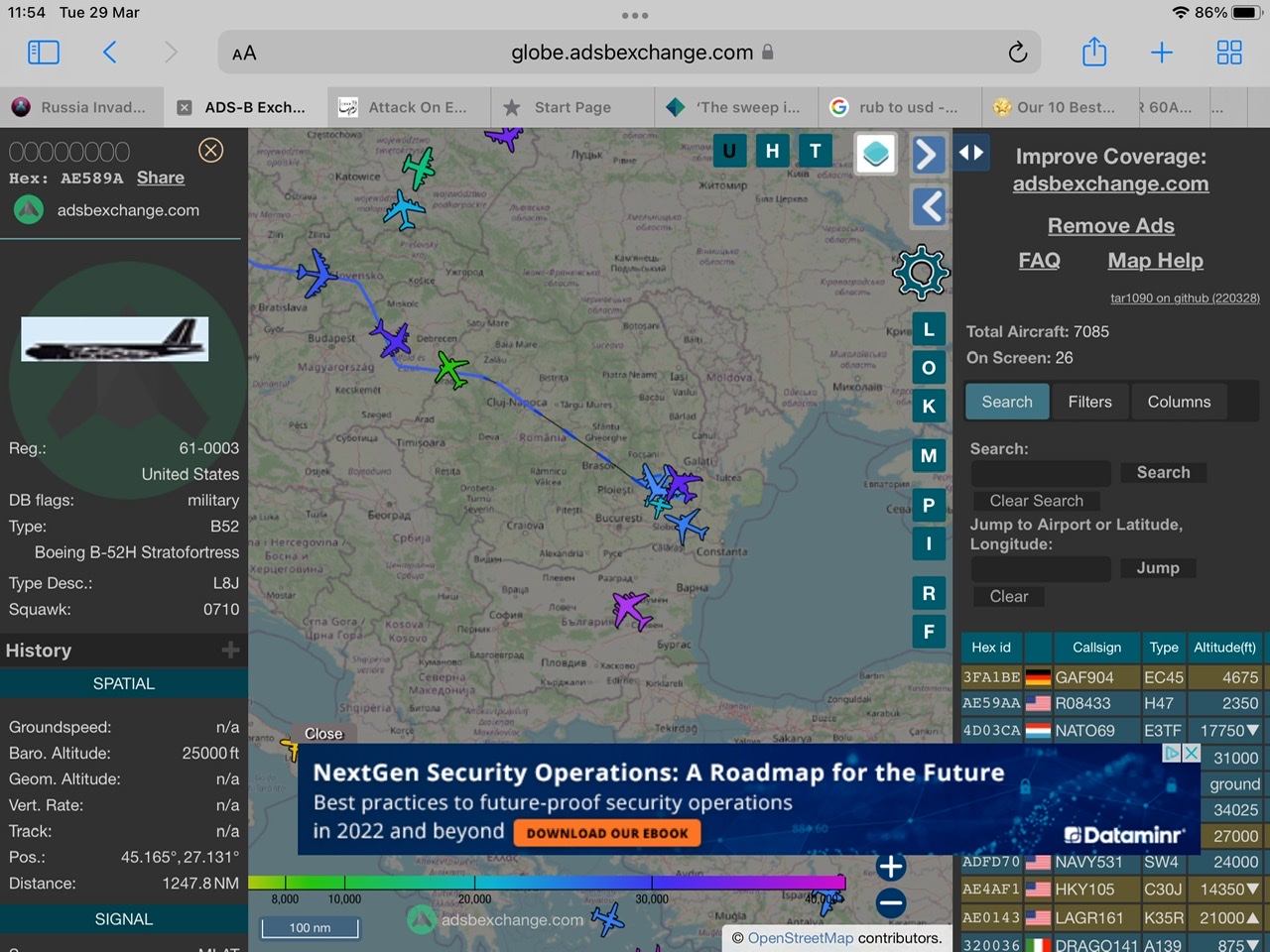The height and width of the screenshot is (952, 1270).
Task: Toggle the H map button
Action: pos(772,151)
